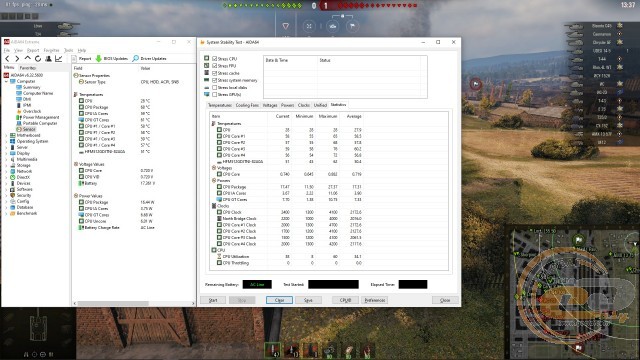Click Stress FPU chip icon
The height and width of the screenshot is (360, 640).
[x=207, y=65]
